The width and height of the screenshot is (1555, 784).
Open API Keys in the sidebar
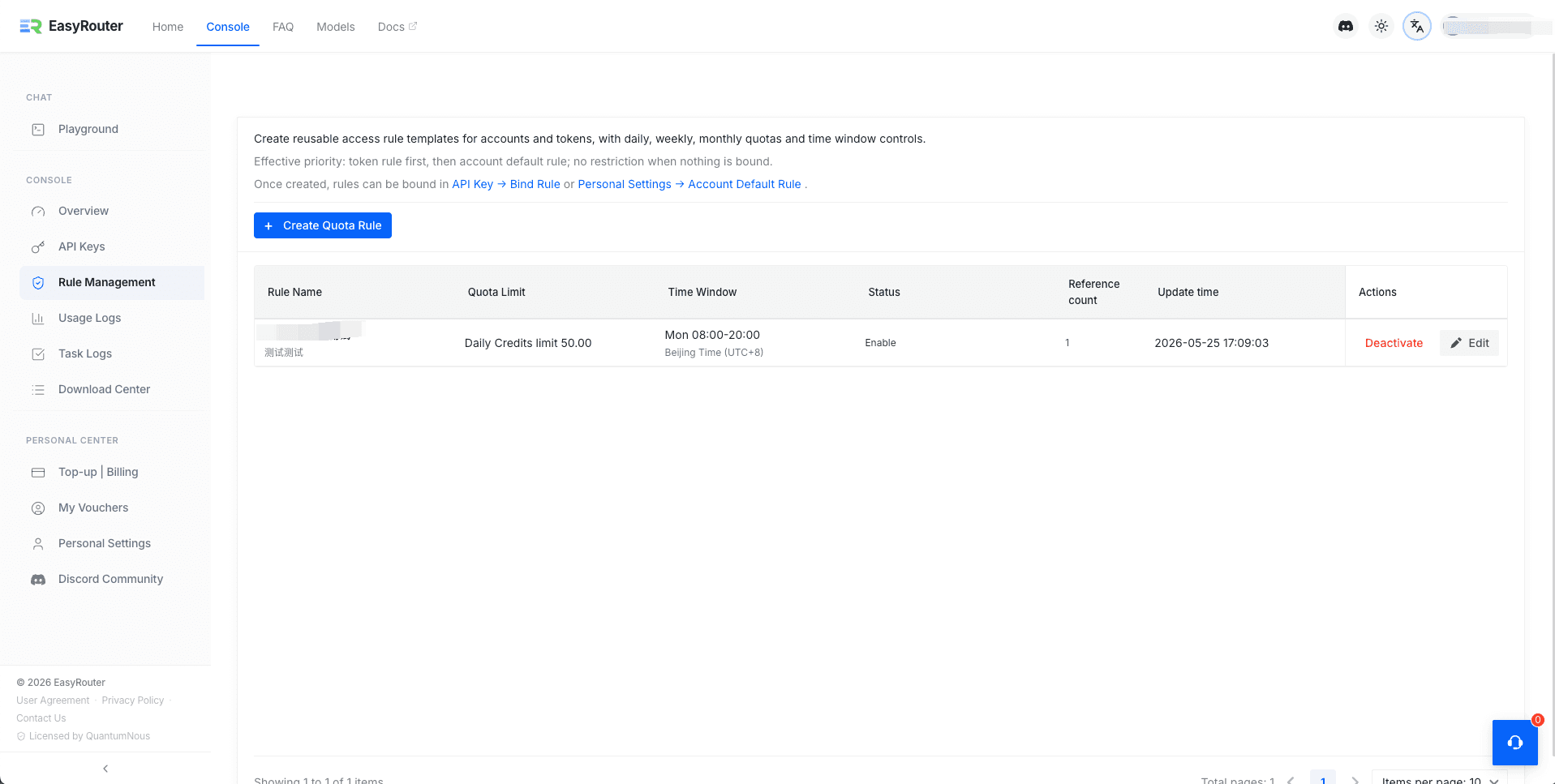click(x=112, y=246)
